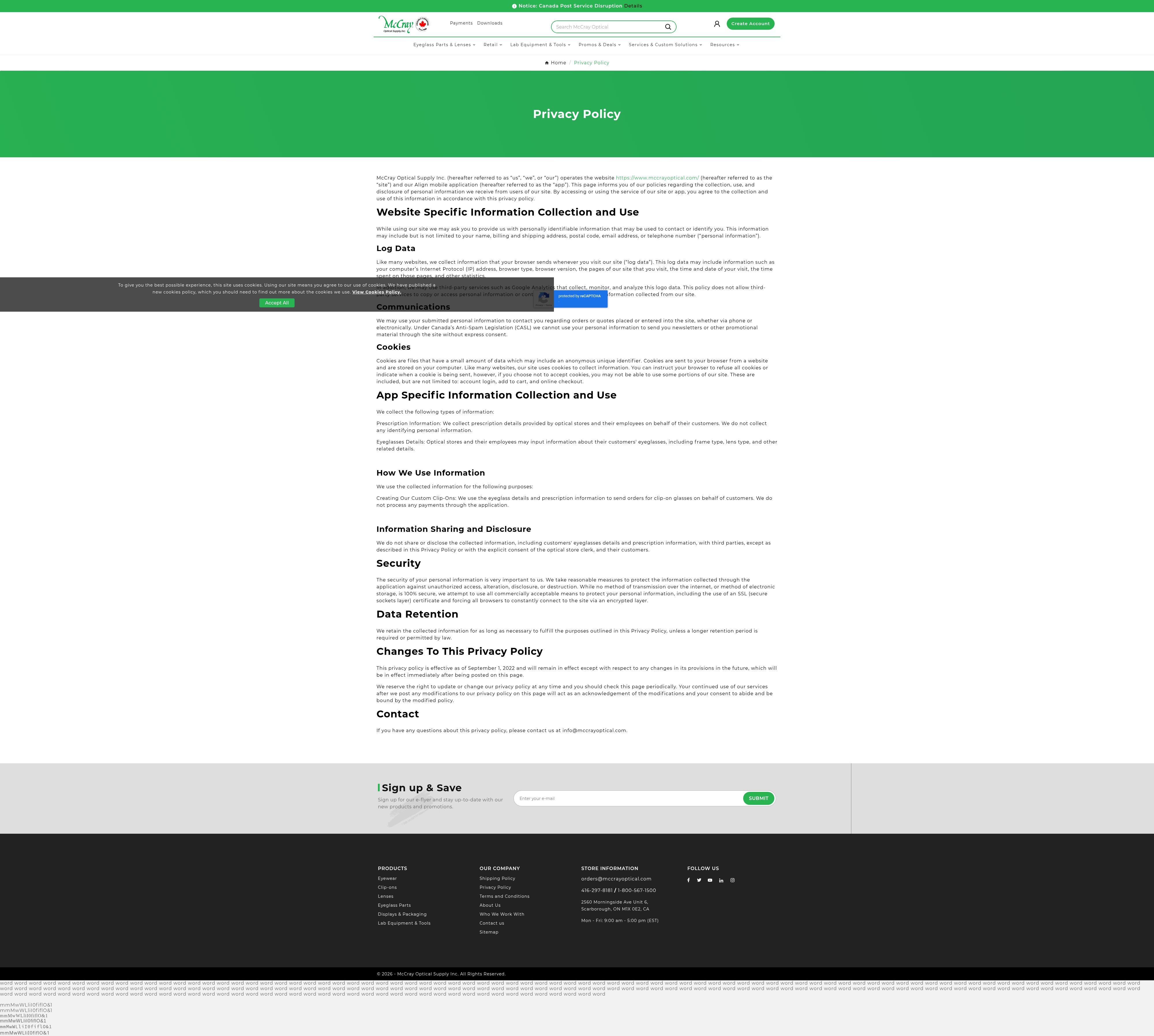Open the LinkedIn footer icon
This screenshot has height=1036, width=1154.
coord(722,880)
